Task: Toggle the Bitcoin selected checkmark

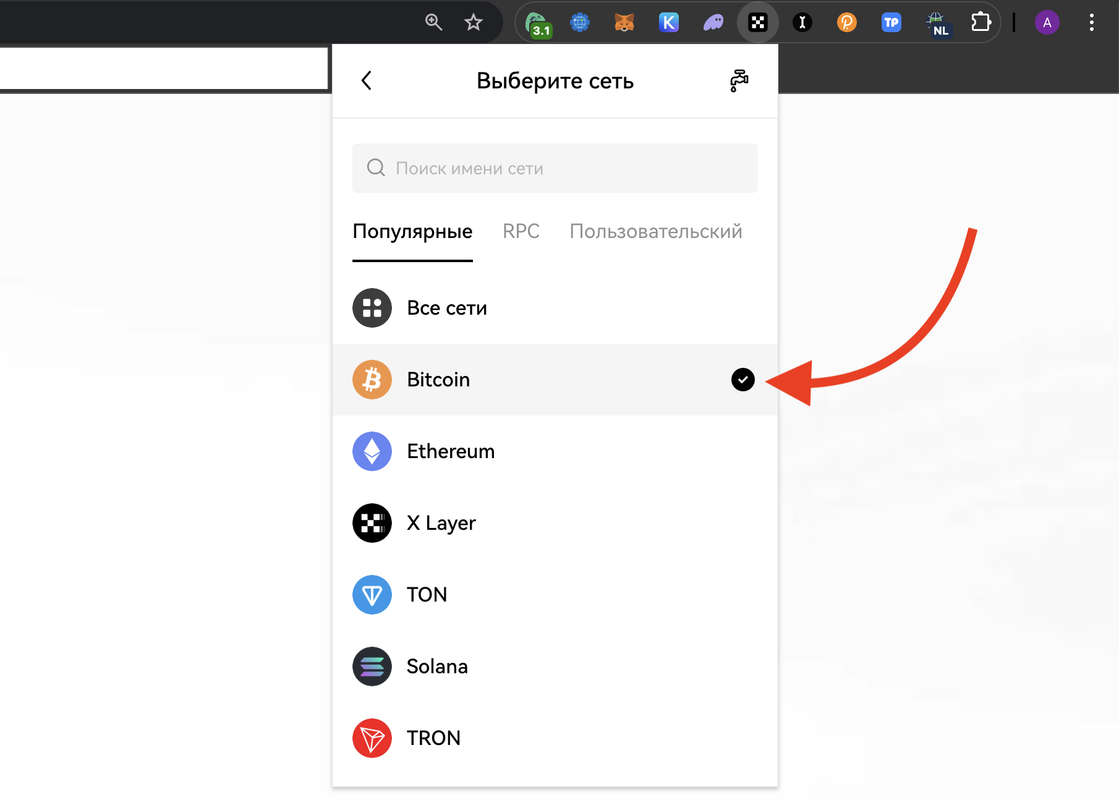Action: pos(743,380)
